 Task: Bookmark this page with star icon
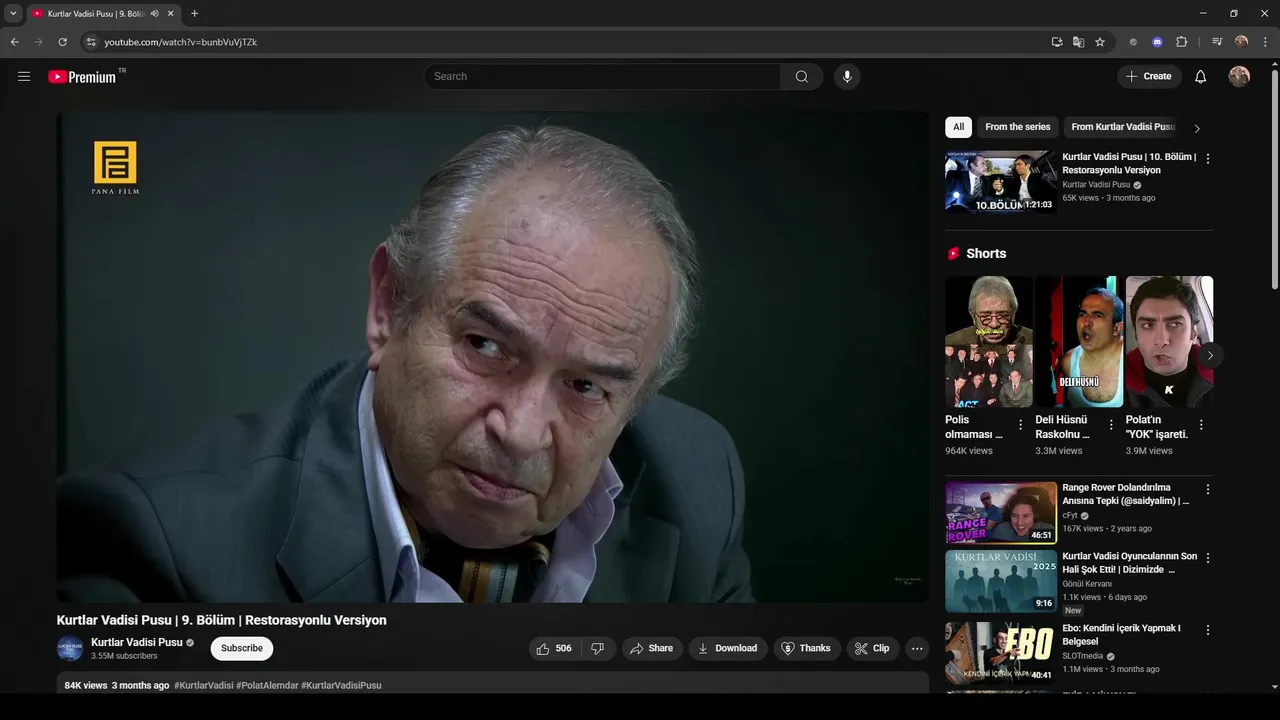click(x=1100, y=42)
